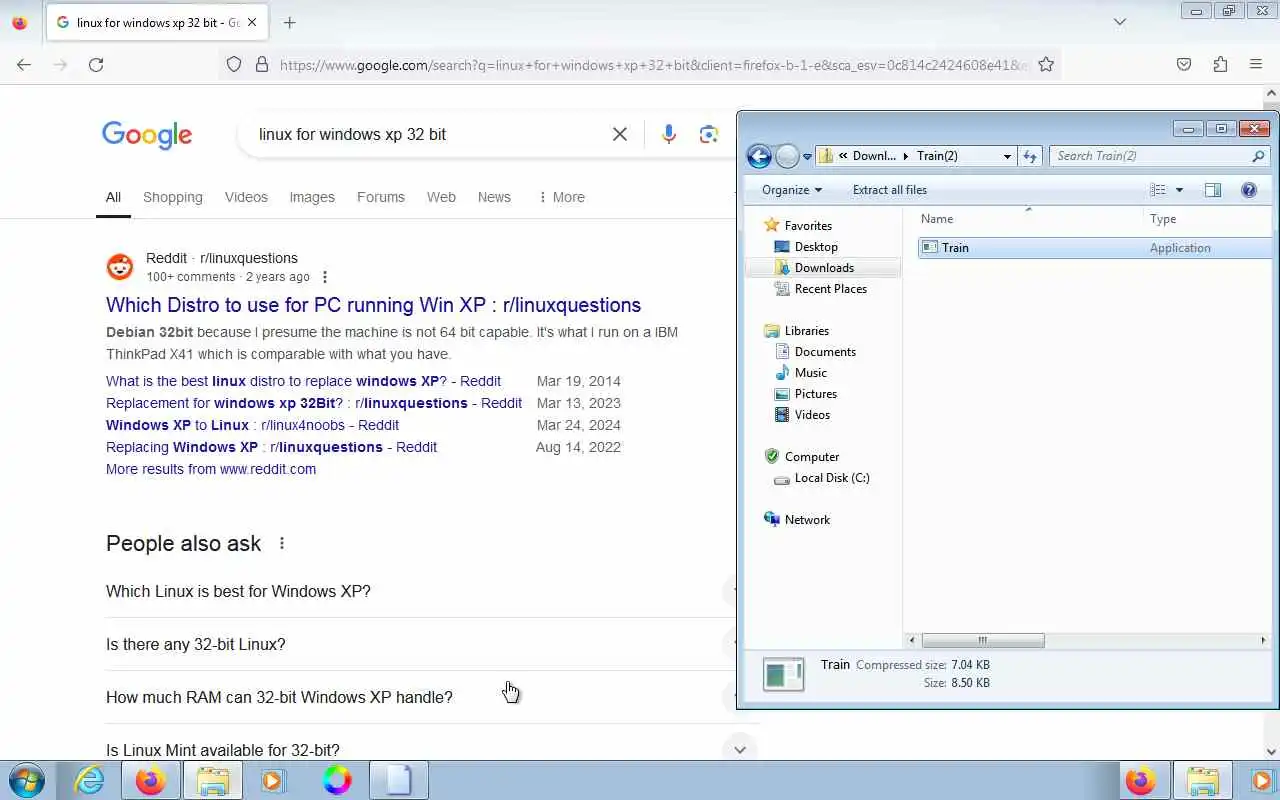The width and height of the screenshot is (1280, 800).
Task: Open Music library
Action: coord(810,373)
